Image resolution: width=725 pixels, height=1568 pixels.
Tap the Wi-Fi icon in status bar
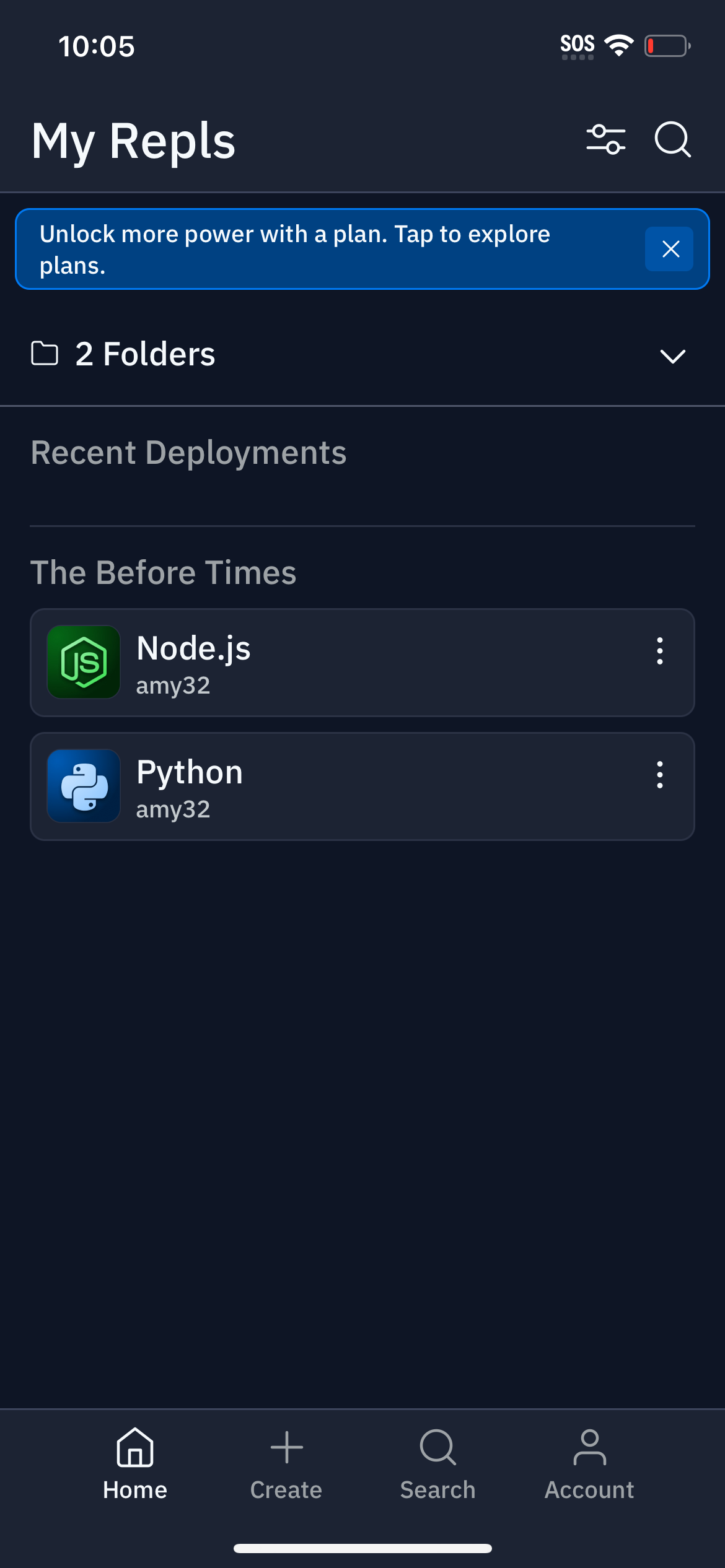coord(618,45)
